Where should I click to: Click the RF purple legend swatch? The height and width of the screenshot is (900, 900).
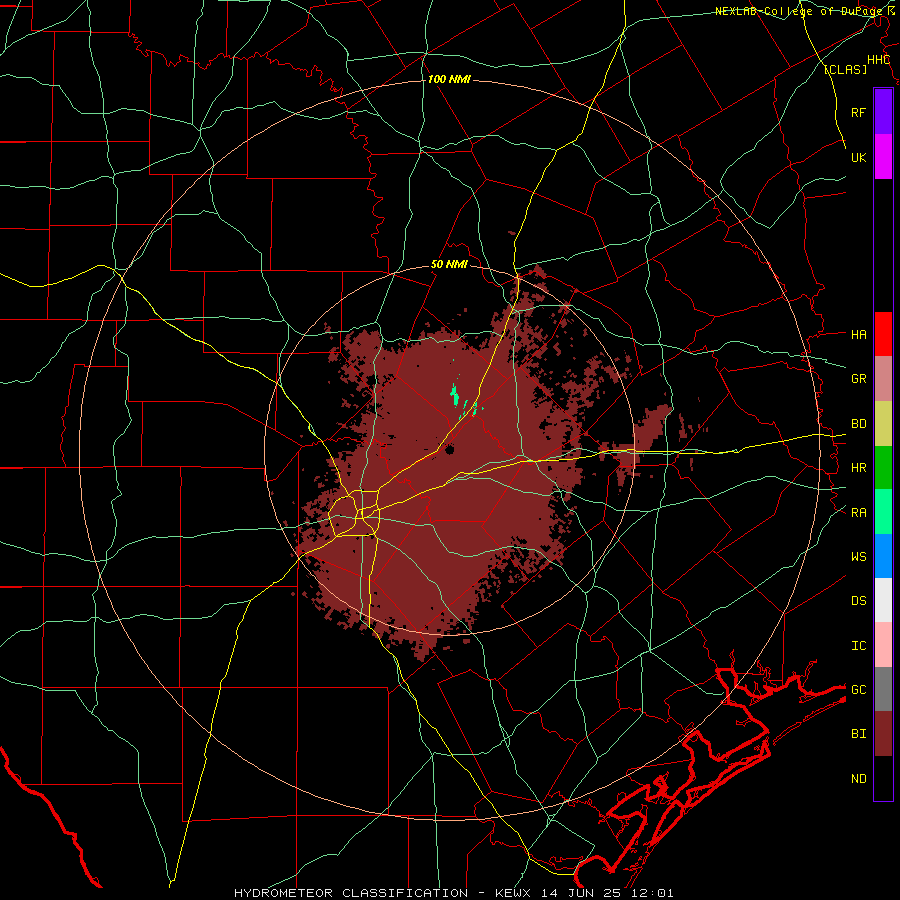(883, 112)
